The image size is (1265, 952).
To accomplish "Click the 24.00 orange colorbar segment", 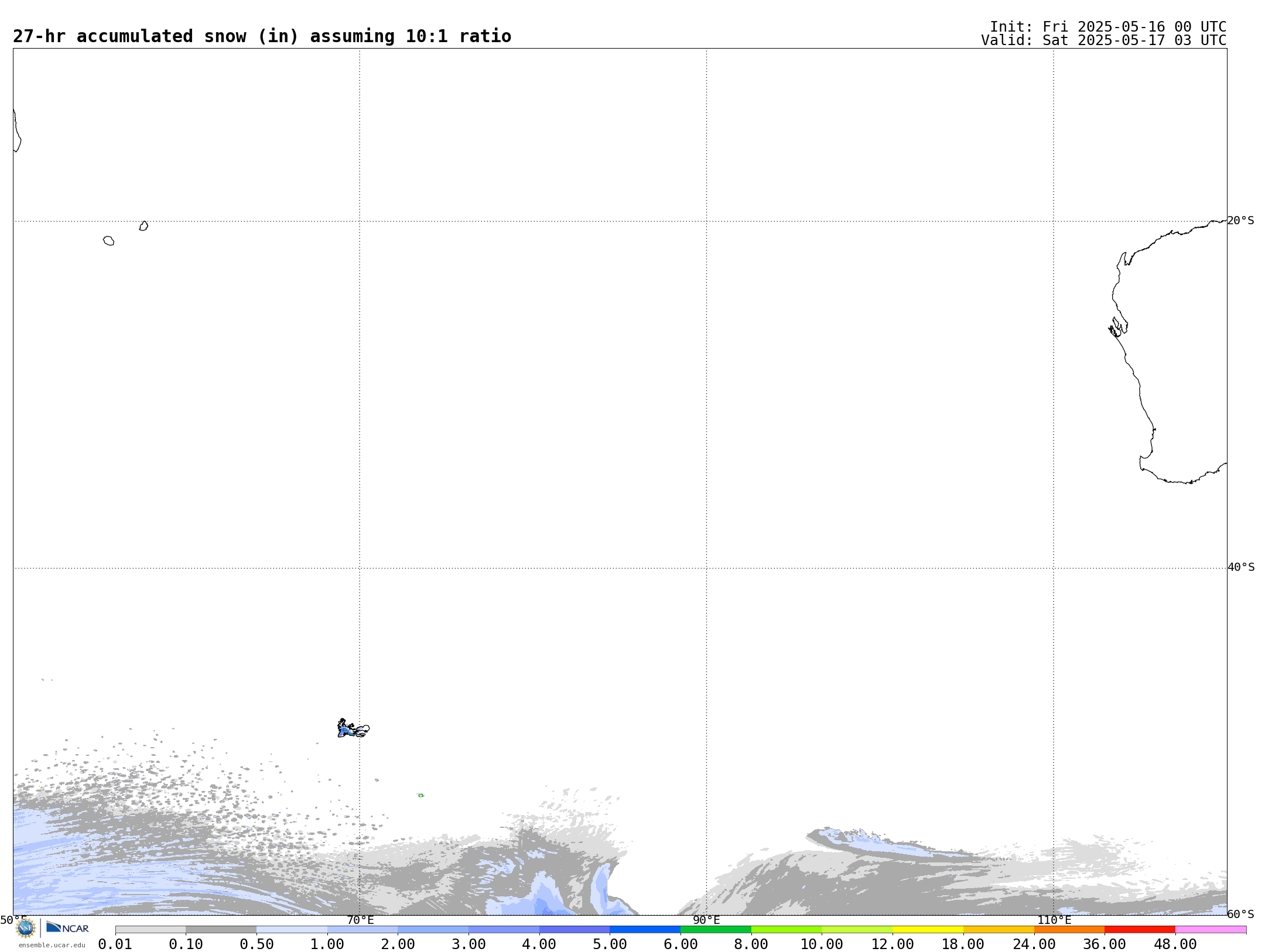I will coord(1069,930).
